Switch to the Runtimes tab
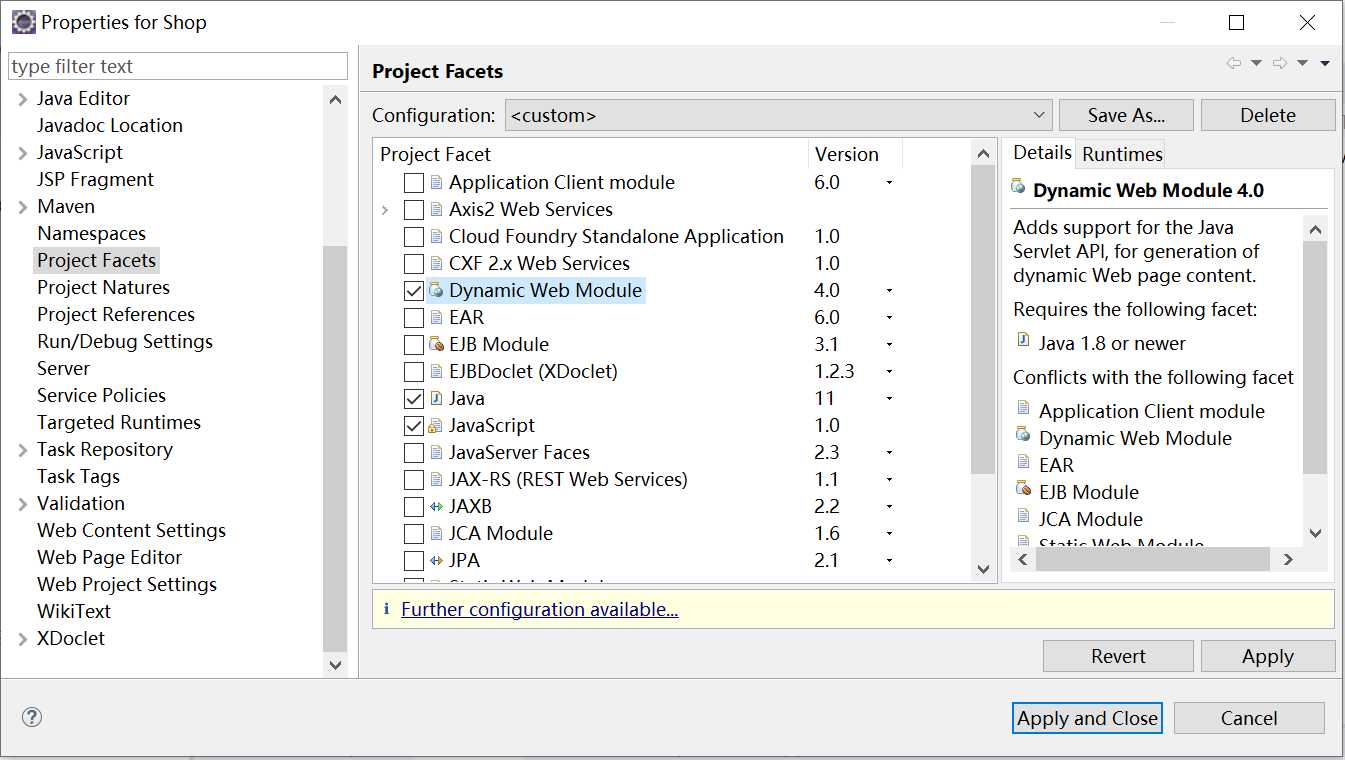Viewport: 1345px width, 760px height. click(x=1122, y=154)
